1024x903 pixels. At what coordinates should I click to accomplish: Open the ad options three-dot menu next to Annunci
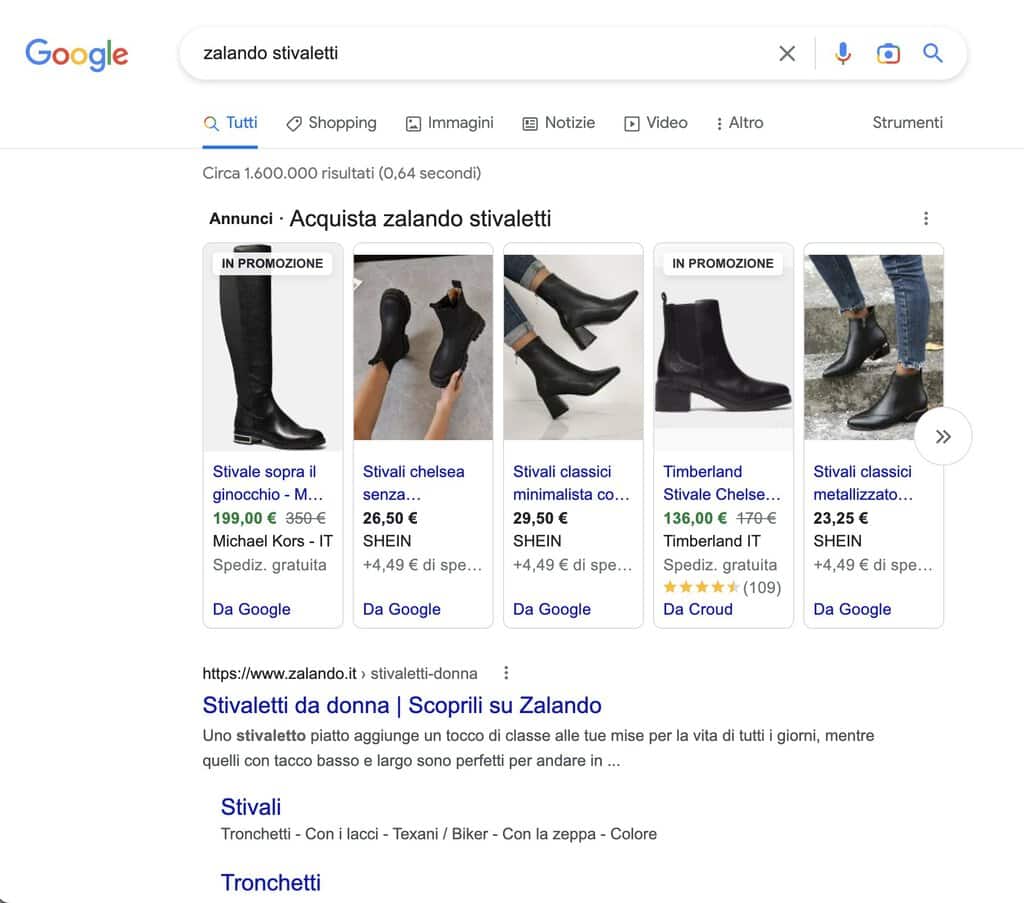[x=925, y=218]
